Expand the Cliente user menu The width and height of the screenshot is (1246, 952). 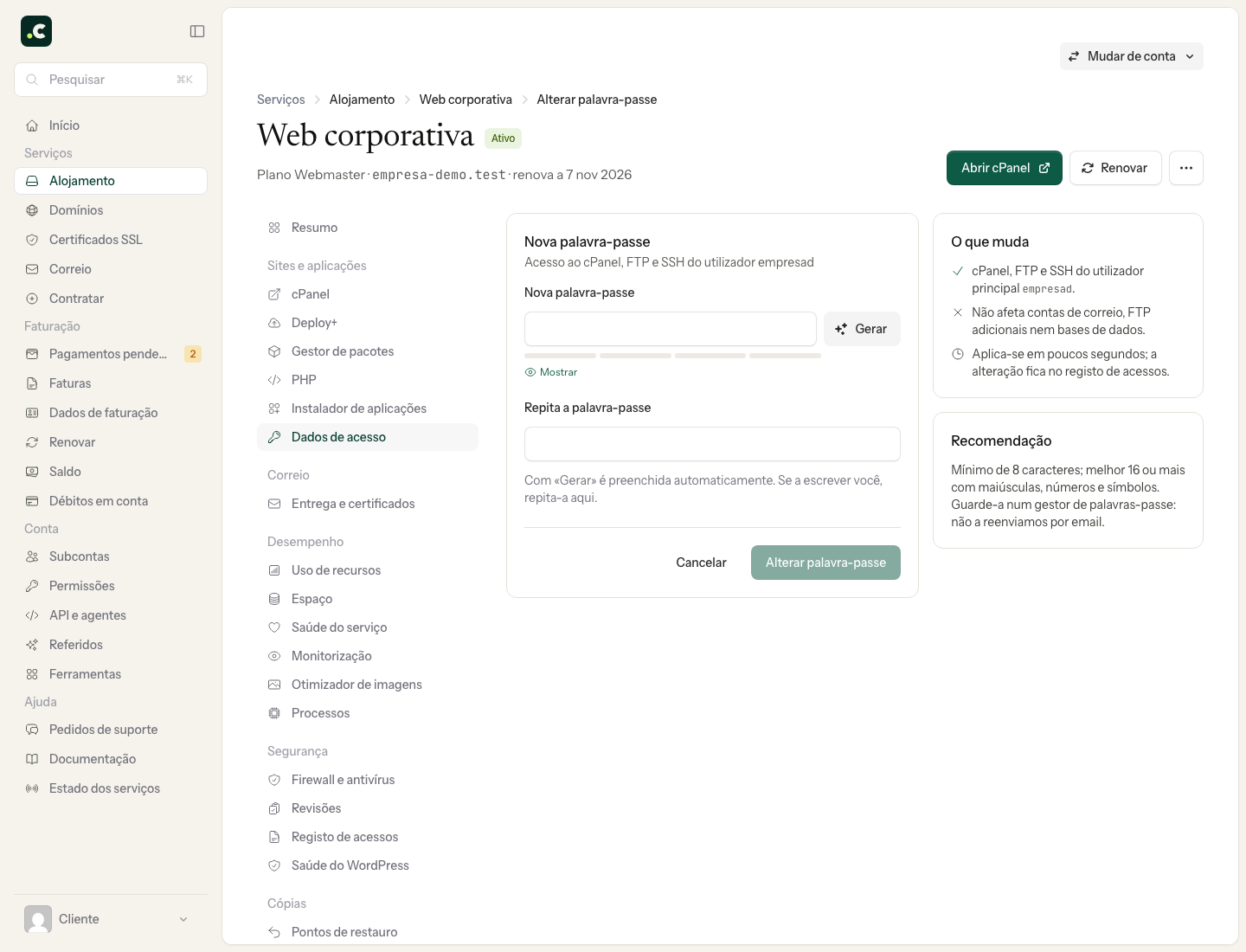coord(111,919)
